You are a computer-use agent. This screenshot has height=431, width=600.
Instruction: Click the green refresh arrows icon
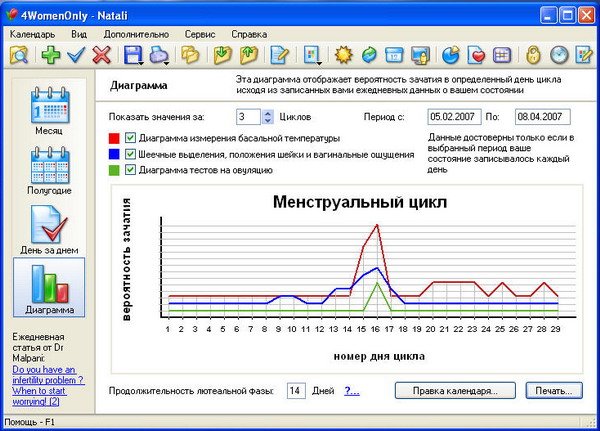(369, 55)
